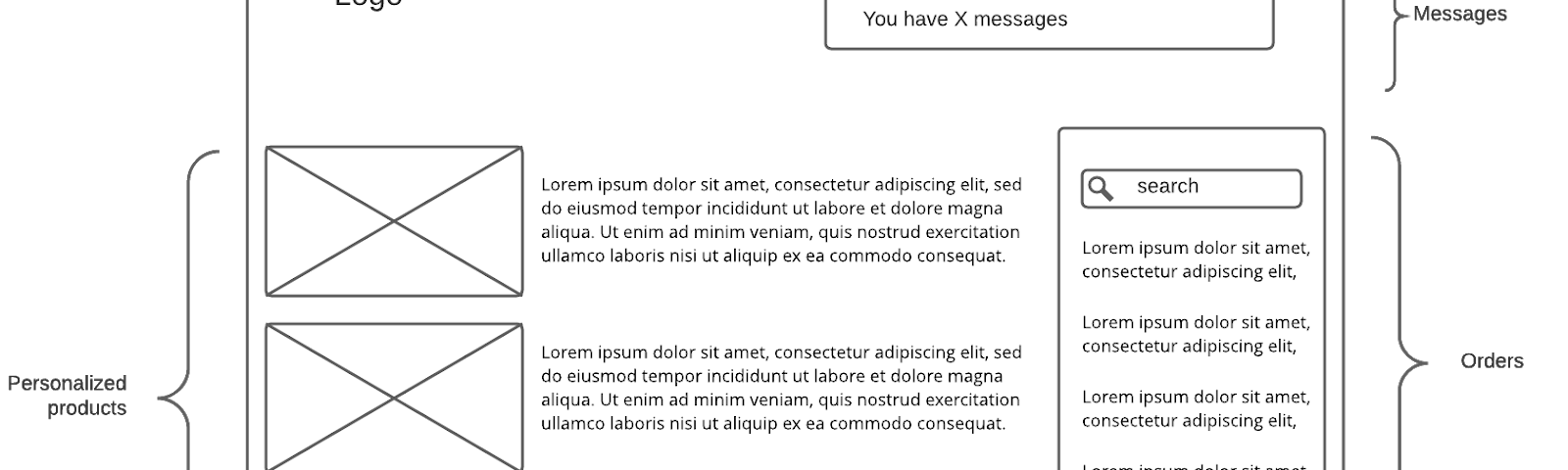The height and width of the screenshot is (470, 1568).
Task: Click the curly brace beside Personalized products
Action: (x=188, y=311)
